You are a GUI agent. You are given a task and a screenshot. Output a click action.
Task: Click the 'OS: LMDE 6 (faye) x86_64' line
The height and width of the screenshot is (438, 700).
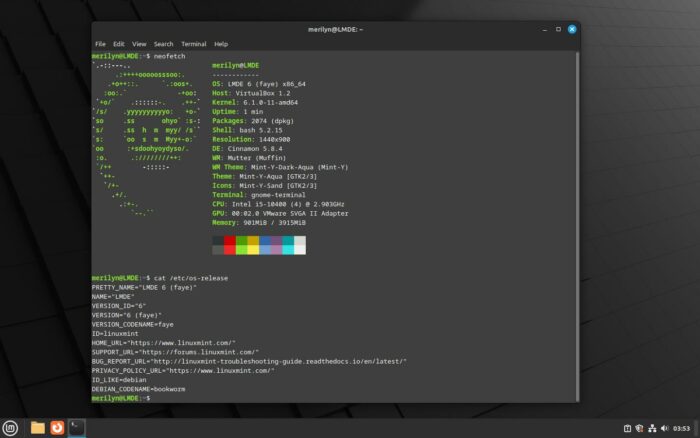259,84
